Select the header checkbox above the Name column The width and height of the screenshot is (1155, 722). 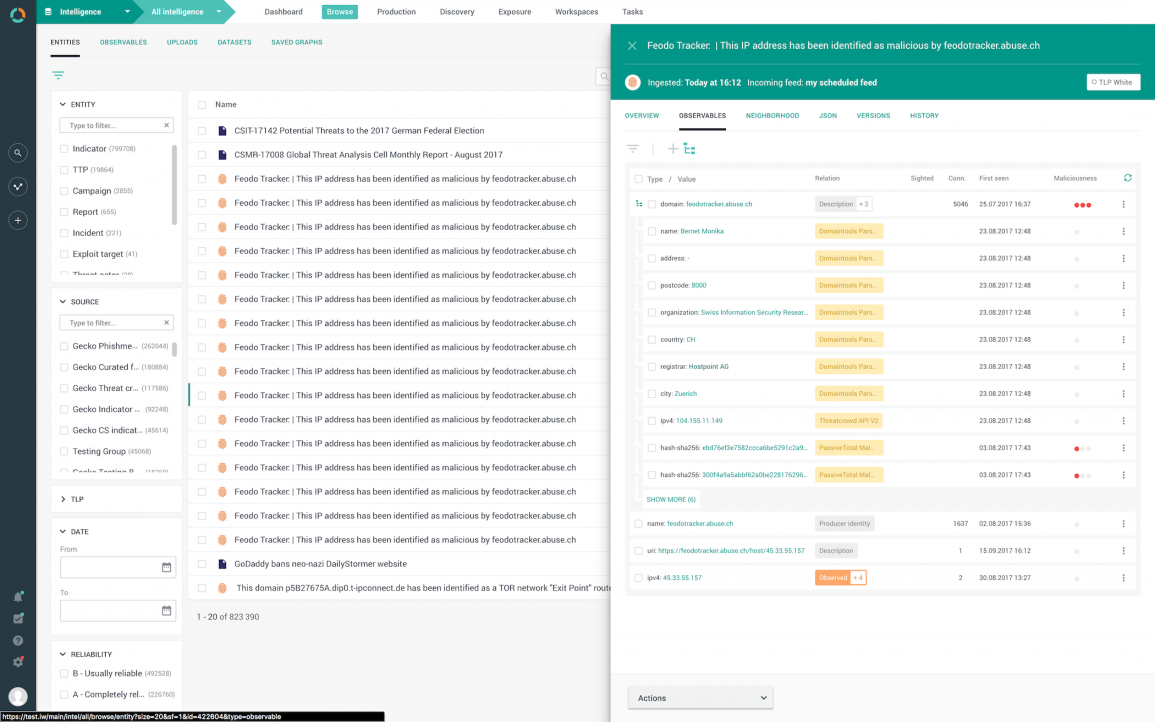201,105
